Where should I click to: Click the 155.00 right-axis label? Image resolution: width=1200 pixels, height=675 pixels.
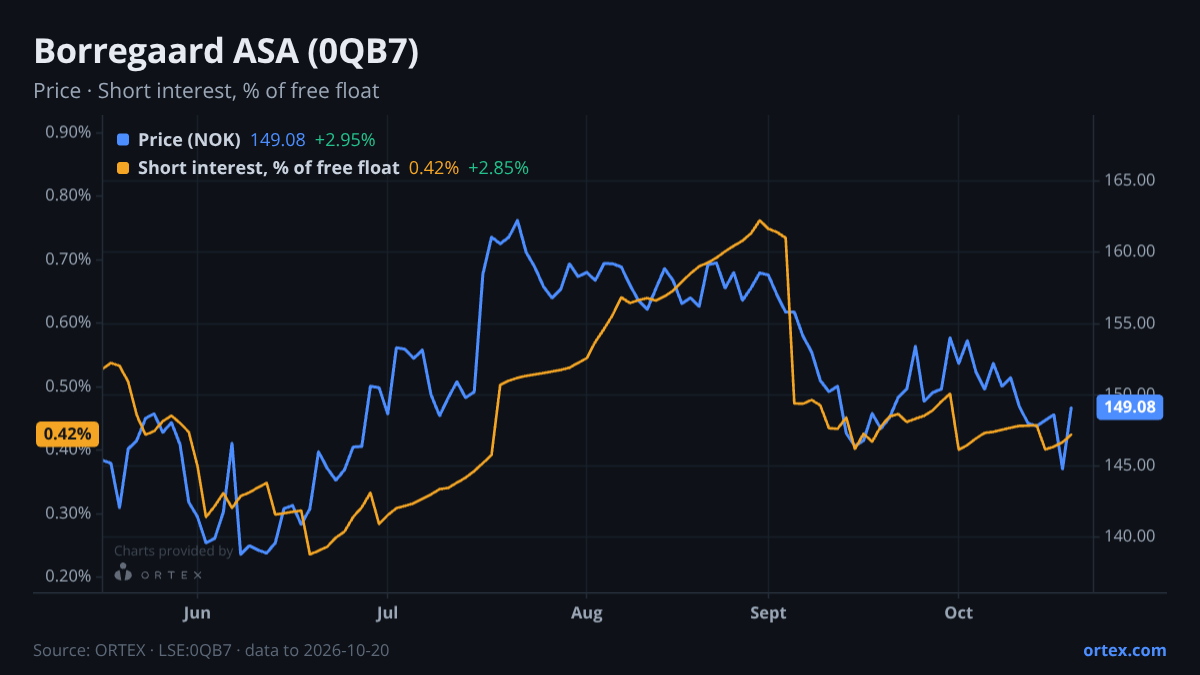(1130, 323)
